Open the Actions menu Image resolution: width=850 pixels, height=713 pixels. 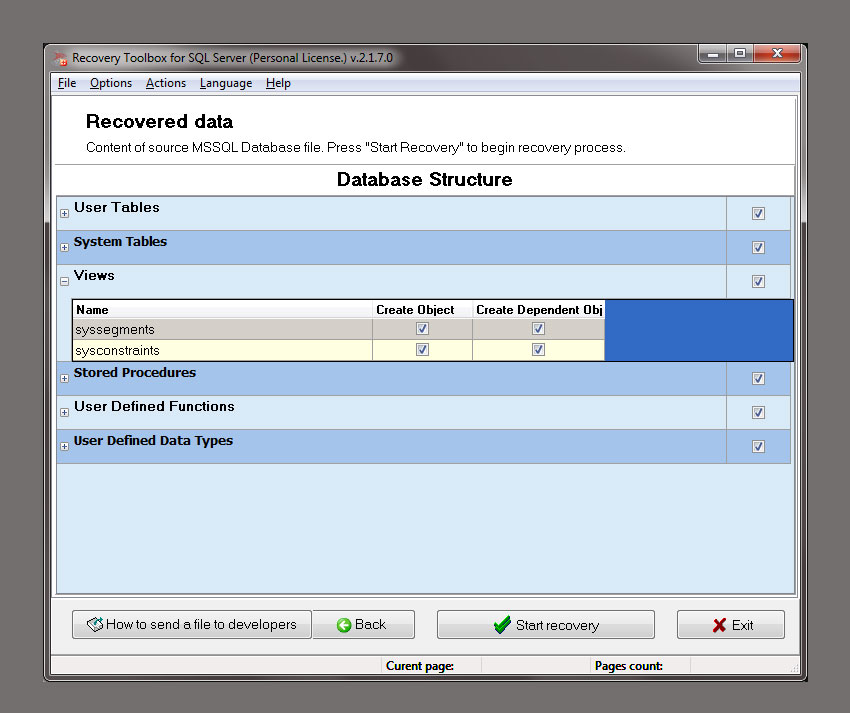click(x=166, y=83)
